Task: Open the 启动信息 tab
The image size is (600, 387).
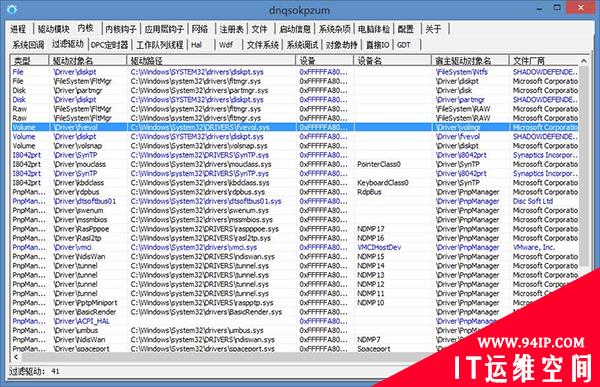Action: [x=295, y=29]
